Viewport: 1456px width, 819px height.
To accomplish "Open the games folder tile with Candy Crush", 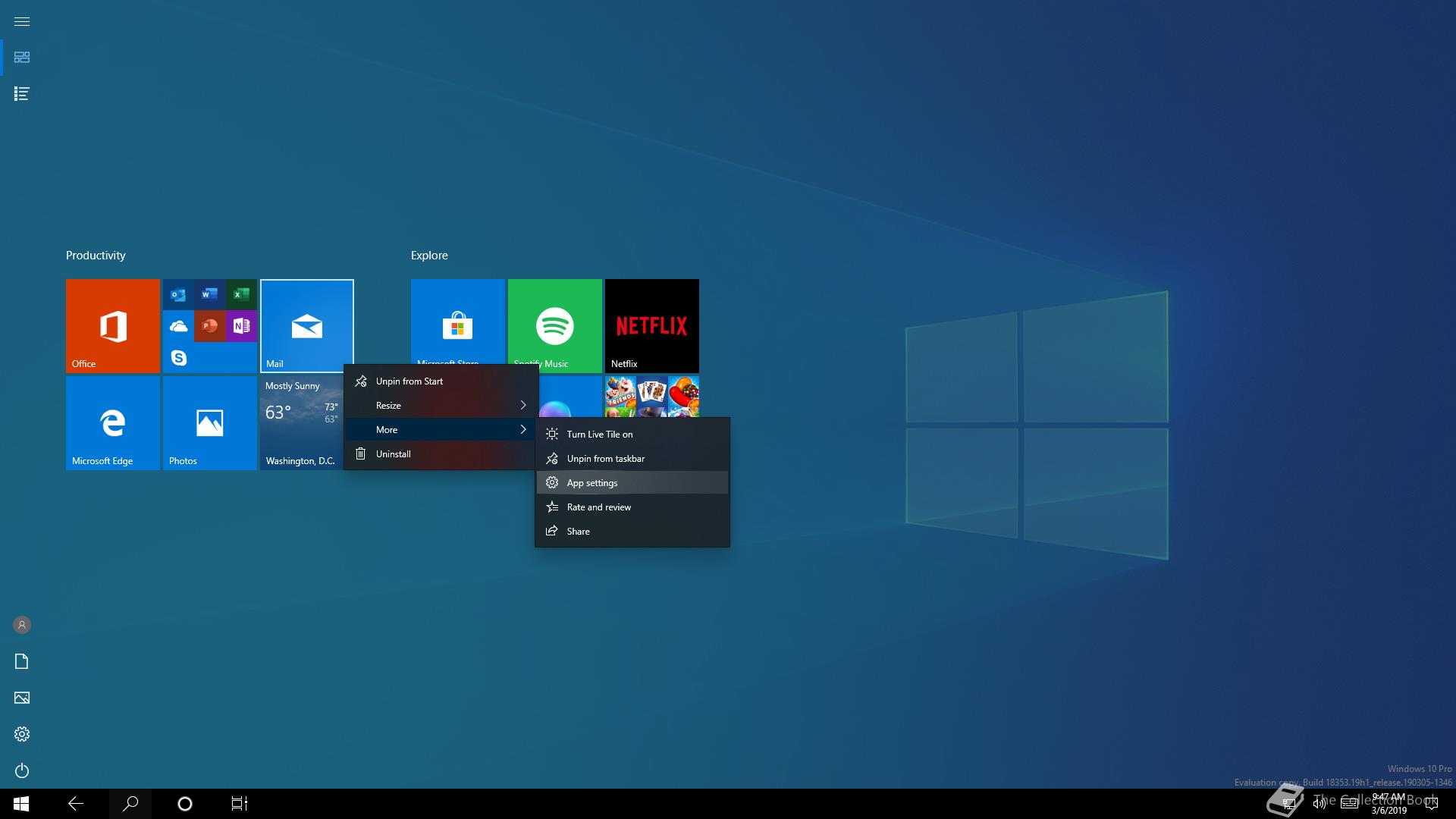I will point(652,397).
